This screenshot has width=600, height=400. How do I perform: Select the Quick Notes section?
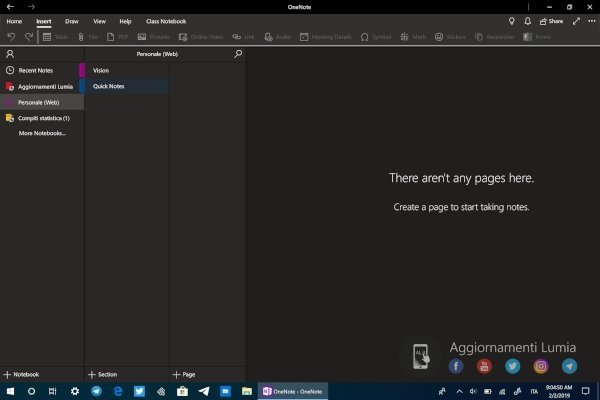124,86
